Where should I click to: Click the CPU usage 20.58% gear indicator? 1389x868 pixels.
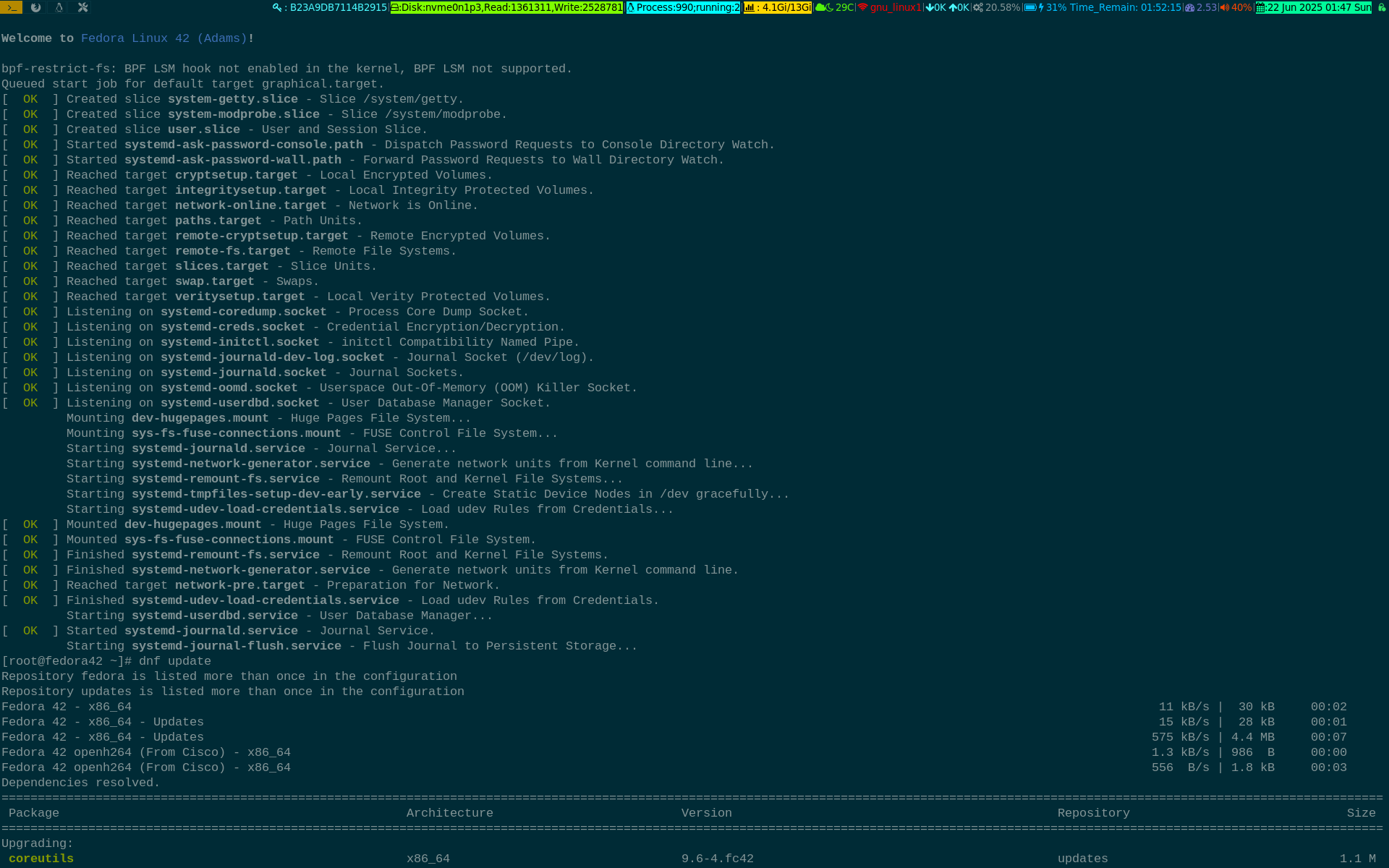[996, 7]
